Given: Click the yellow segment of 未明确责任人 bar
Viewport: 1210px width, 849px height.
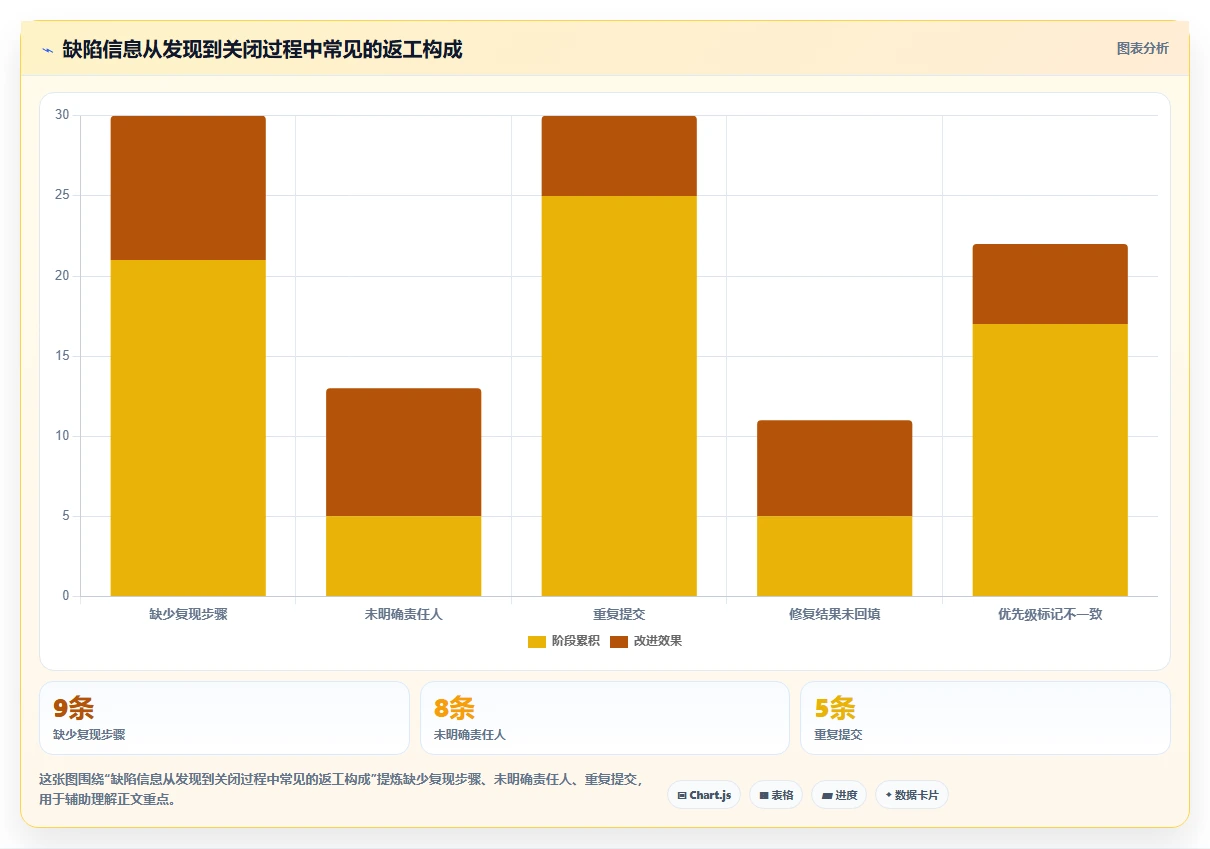Looking at the screenshot, I should coord(403,556).
